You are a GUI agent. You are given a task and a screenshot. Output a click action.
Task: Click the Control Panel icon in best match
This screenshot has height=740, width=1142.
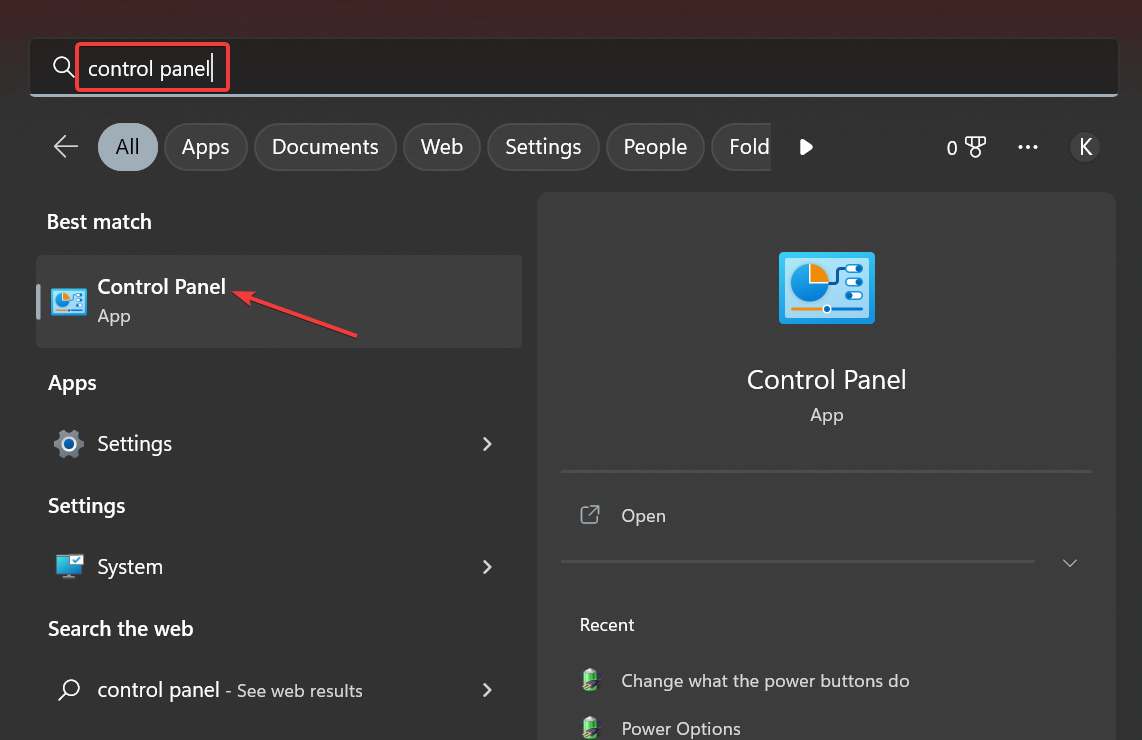69,302
